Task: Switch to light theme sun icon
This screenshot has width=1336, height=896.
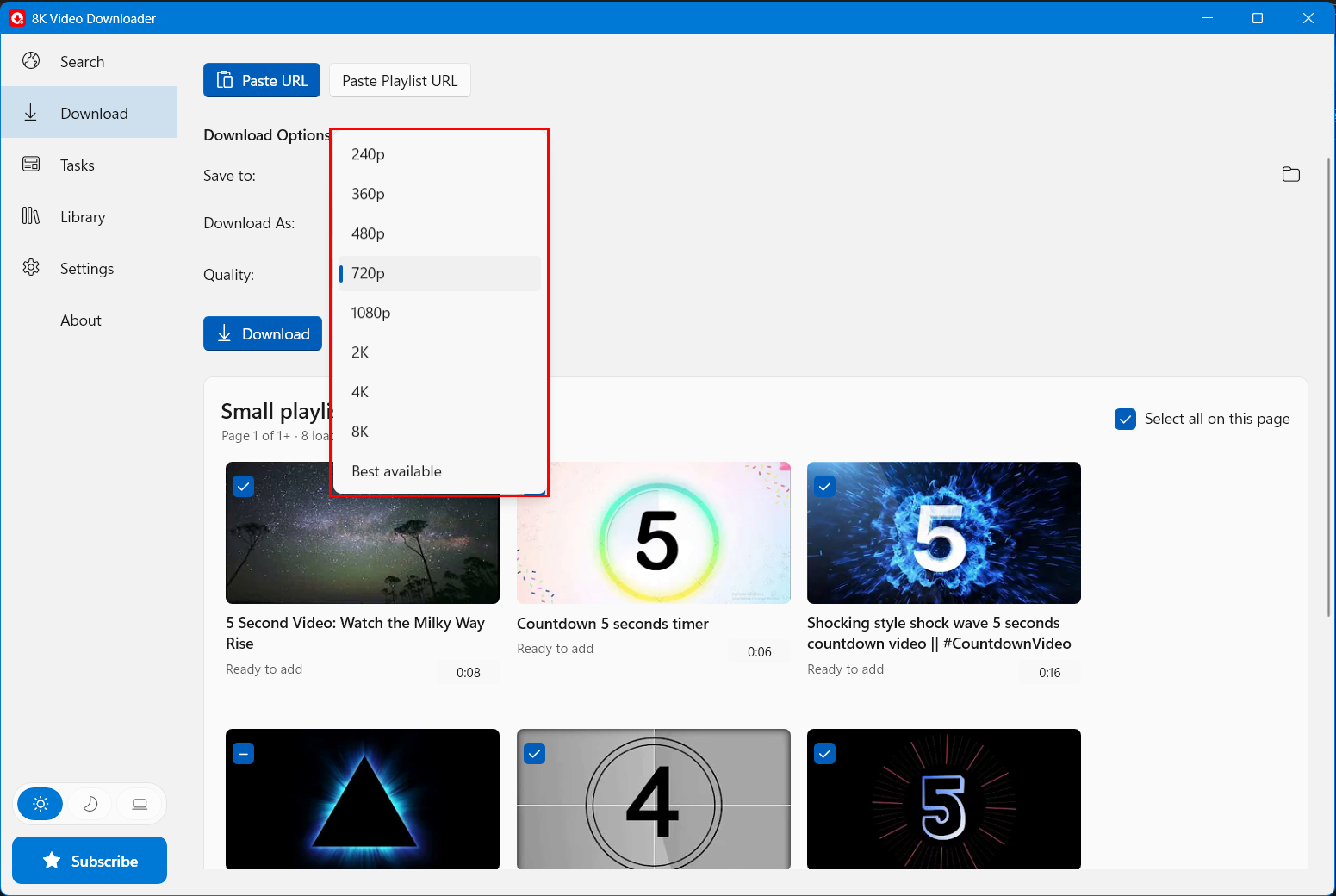Action: click(x=40, y=804)
